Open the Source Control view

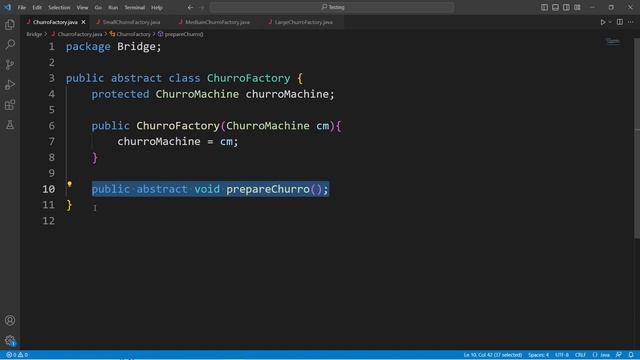[10, 64]
